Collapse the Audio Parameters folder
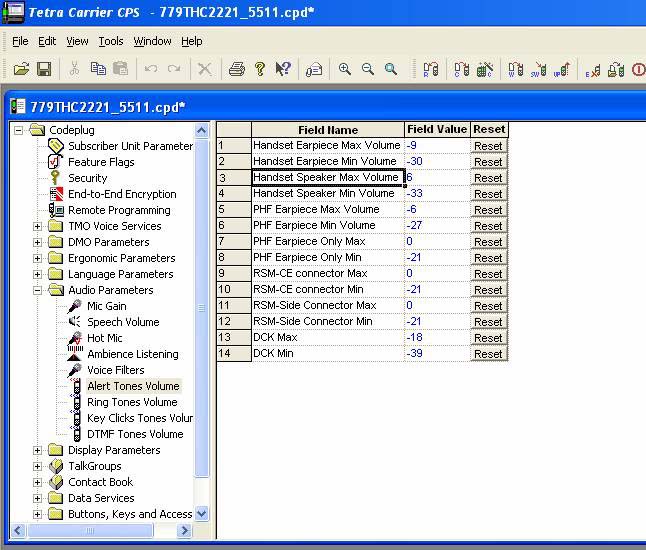The width and height of the screenshot is (646, 550). [x=38, y=290]
